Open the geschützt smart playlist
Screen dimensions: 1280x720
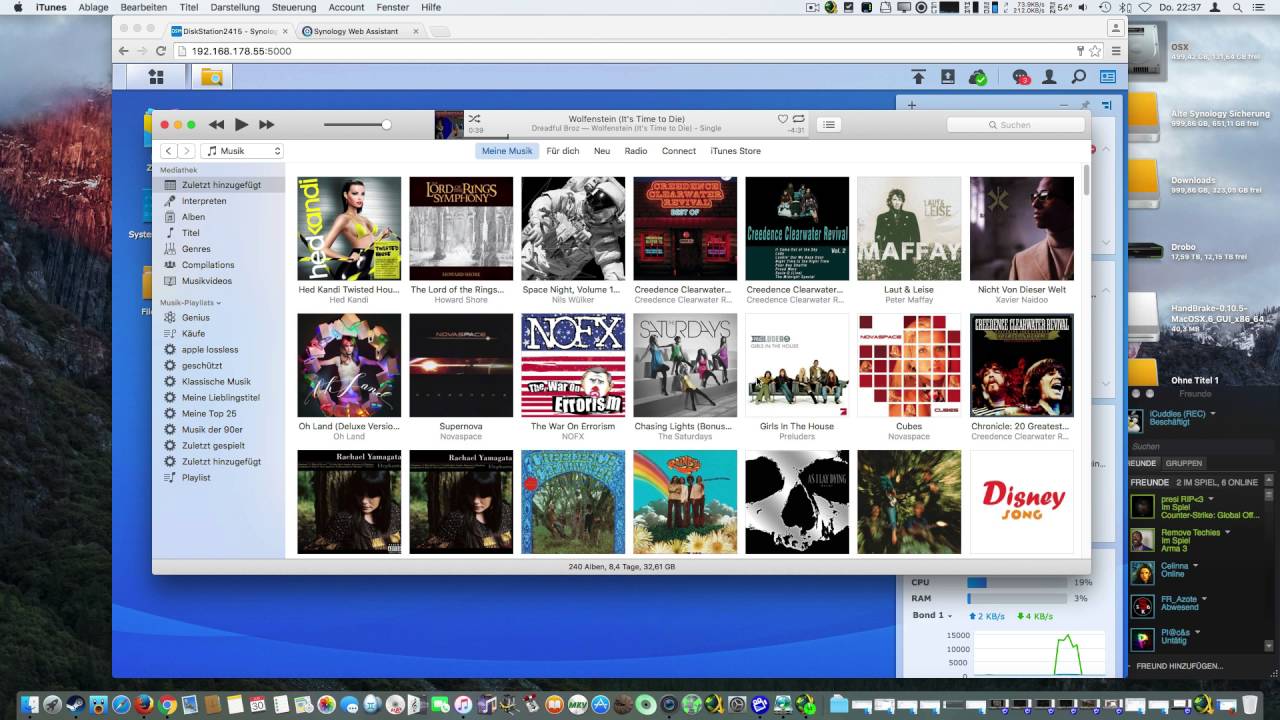pos(218,365)
